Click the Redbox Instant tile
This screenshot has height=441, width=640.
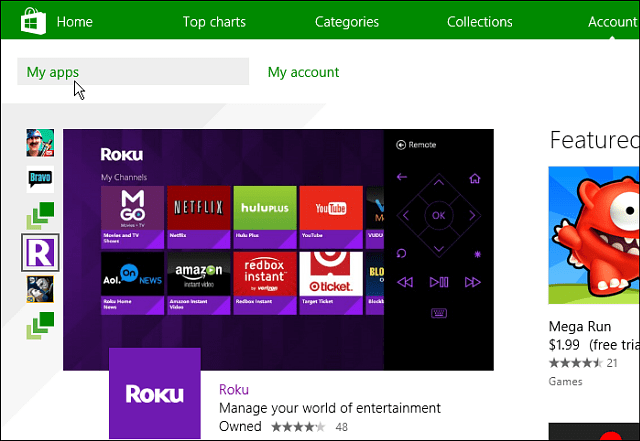265,283
